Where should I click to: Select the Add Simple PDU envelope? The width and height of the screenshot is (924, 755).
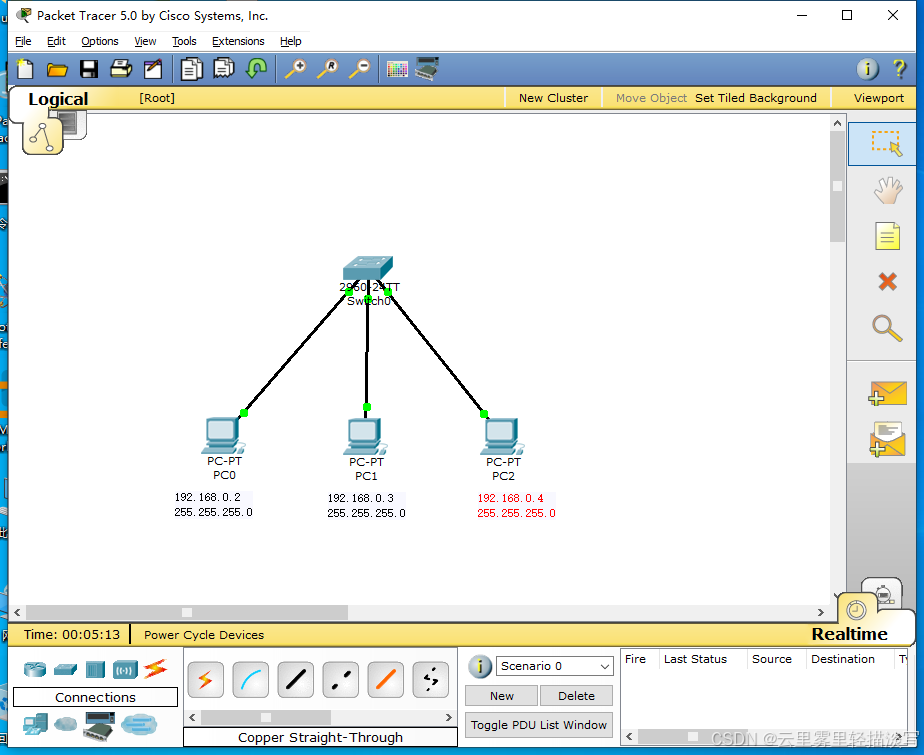click(887, 393)
